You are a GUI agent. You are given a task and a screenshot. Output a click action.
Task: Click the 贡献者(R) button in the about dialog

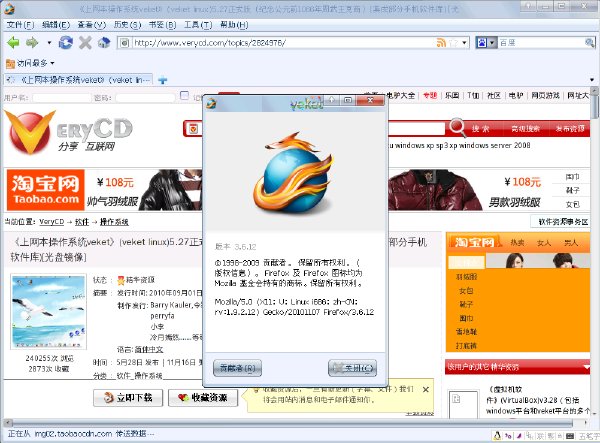237,368
